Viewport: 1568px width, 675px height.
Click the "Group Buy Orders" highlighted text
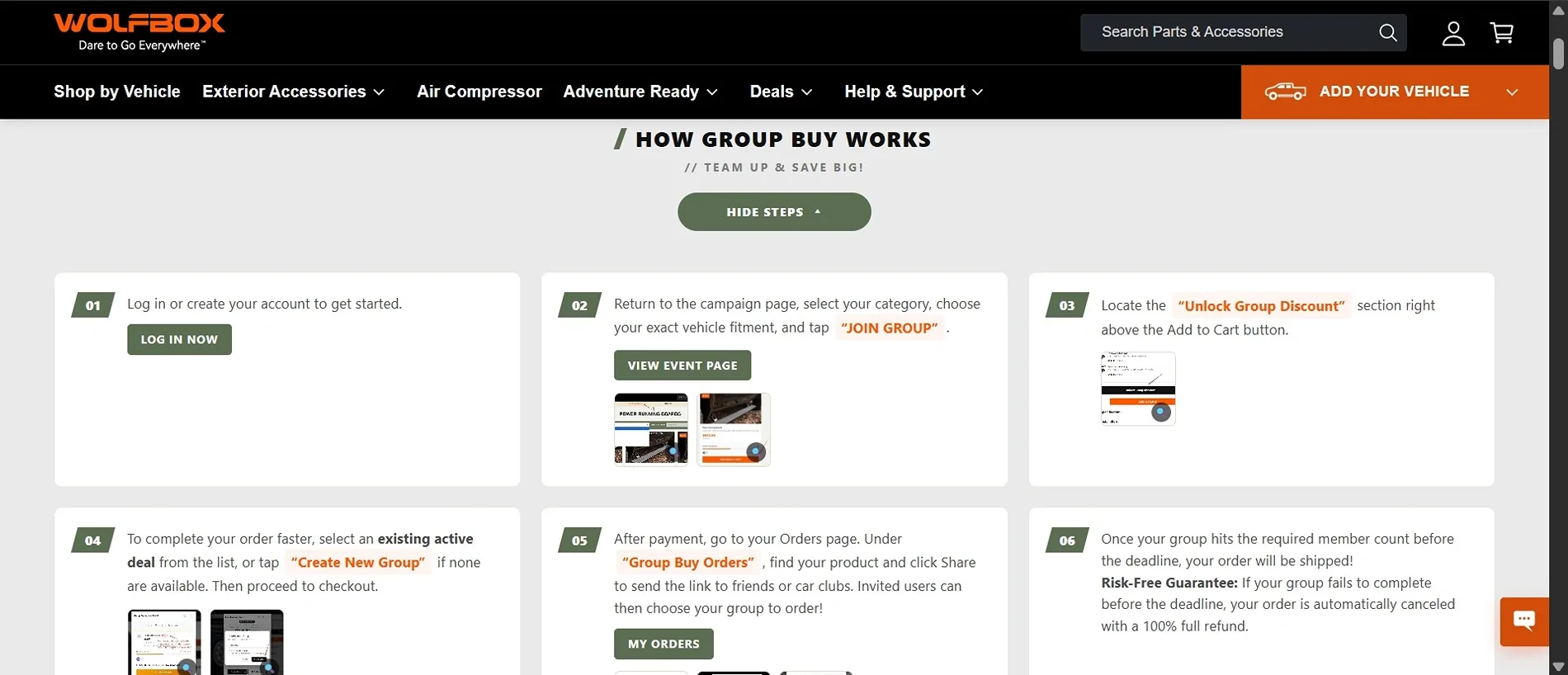tap(688, 562)
